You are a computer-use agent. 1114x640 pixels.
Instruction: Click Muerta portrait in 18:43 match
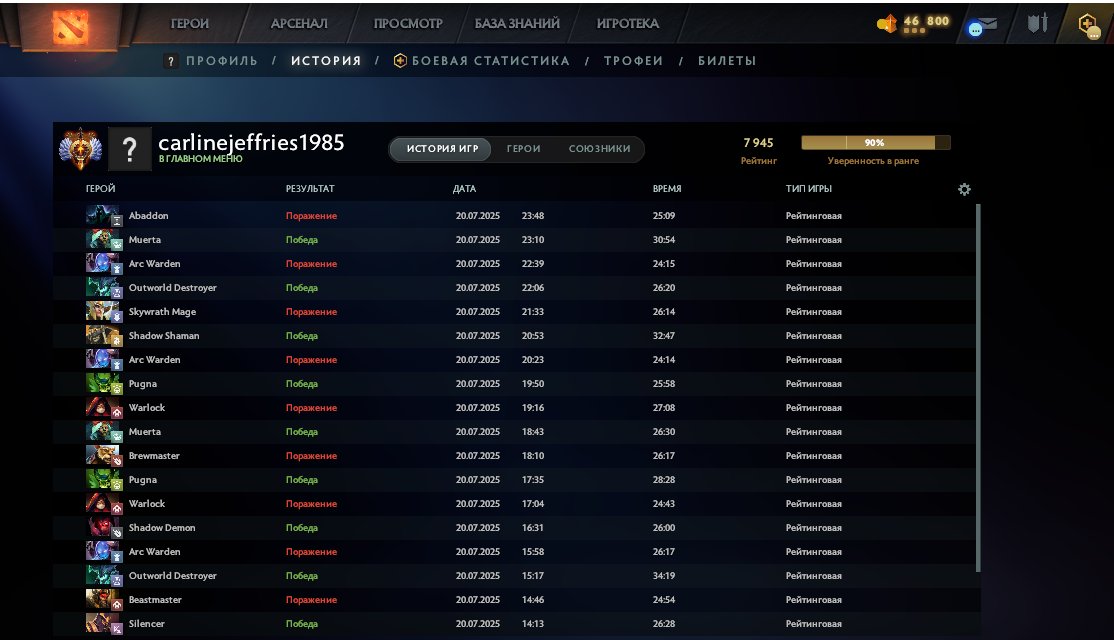click(x=103, y=432)
